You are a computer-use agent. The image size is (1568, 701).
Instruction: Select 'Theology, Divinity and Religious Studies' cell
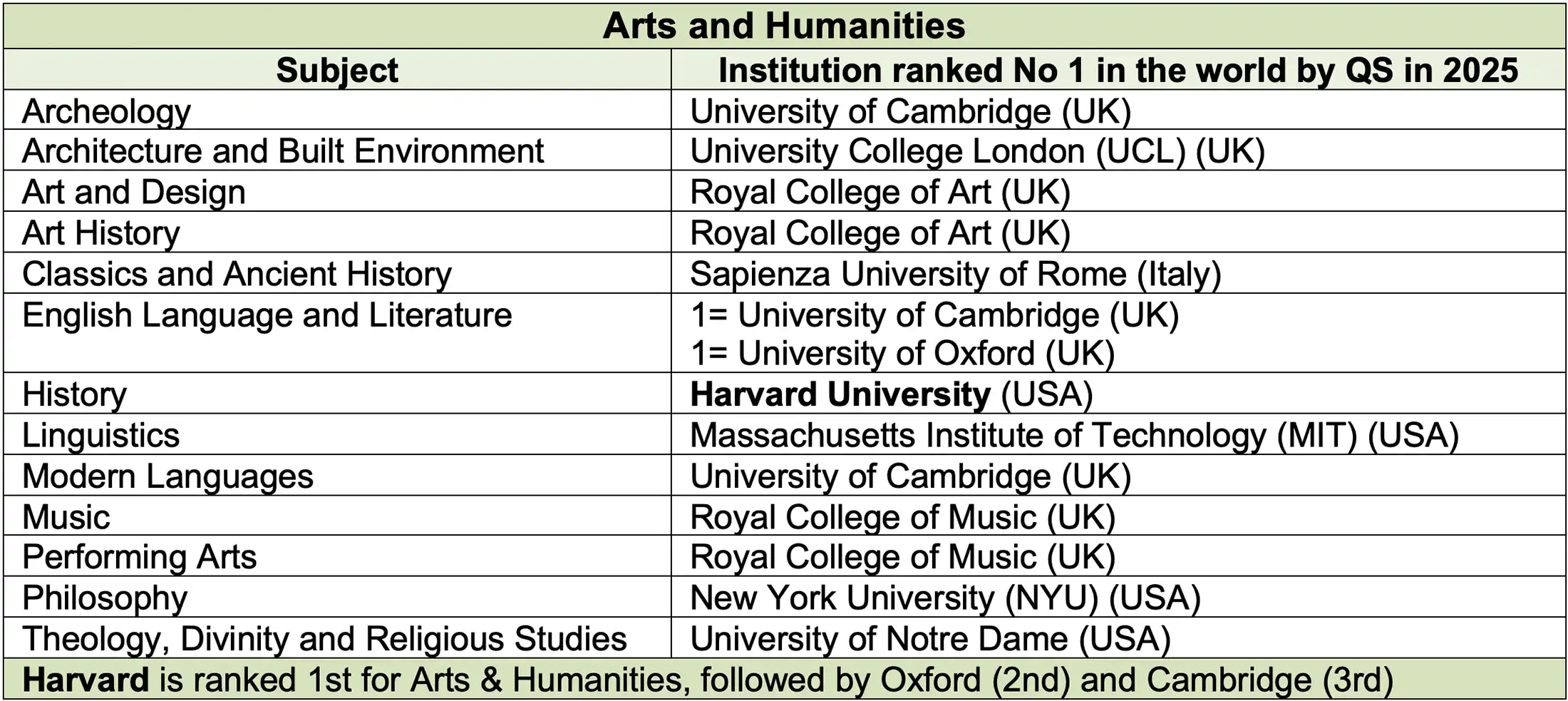pyautogui.click(x=324, y=638)
